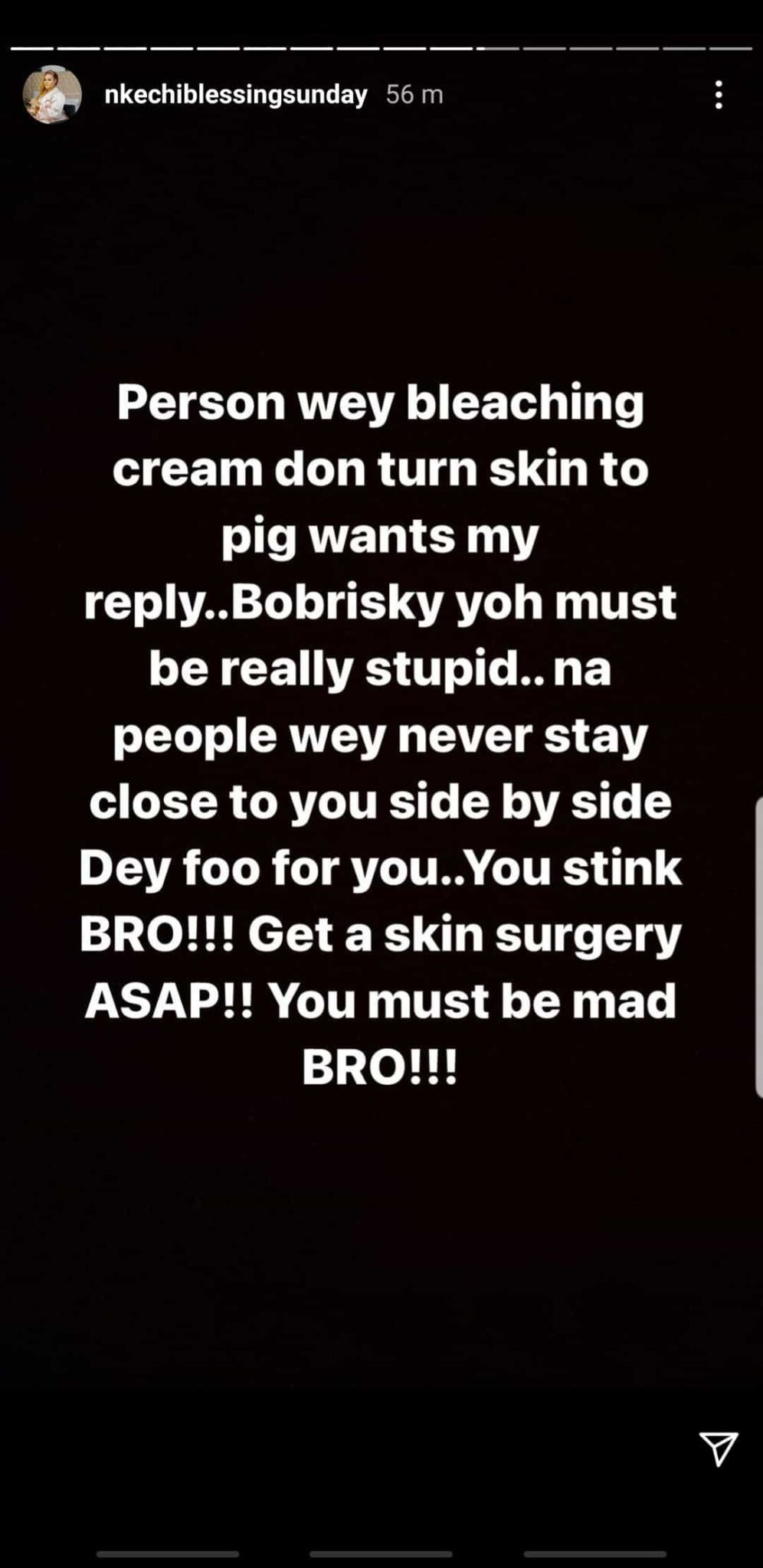Viewport: 763px width, 1568px height.
Task: Tap the people wey never stay line
Action: (x=381, y=737)
